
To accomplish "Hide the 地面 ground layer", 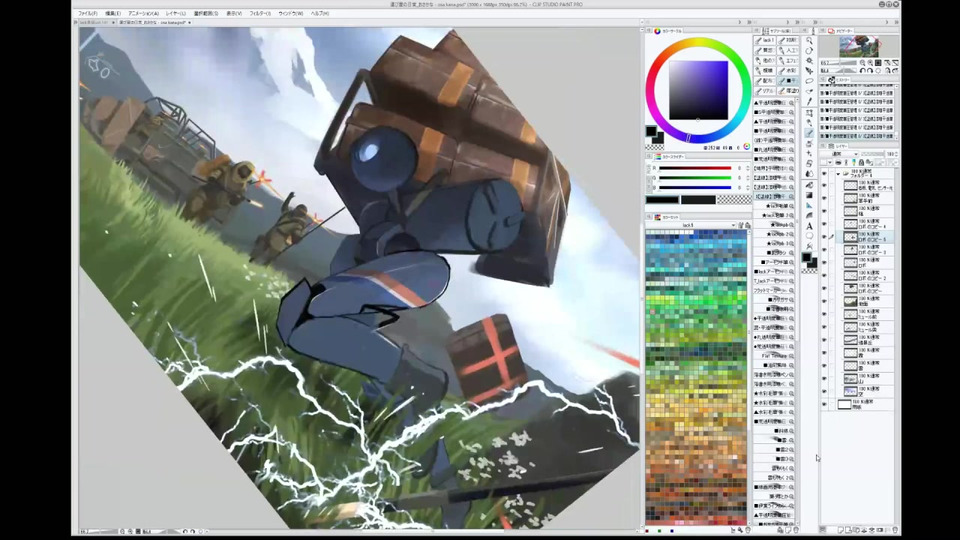I will click(x=823, y=301).
